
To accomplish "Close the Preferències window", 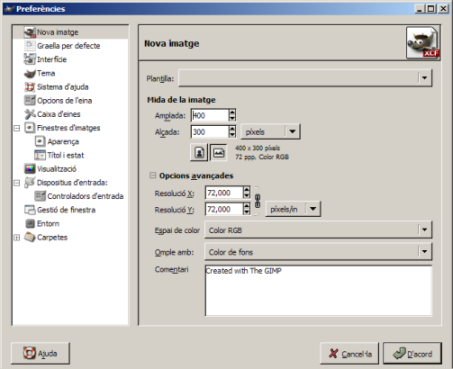I will tap(443, 9).
